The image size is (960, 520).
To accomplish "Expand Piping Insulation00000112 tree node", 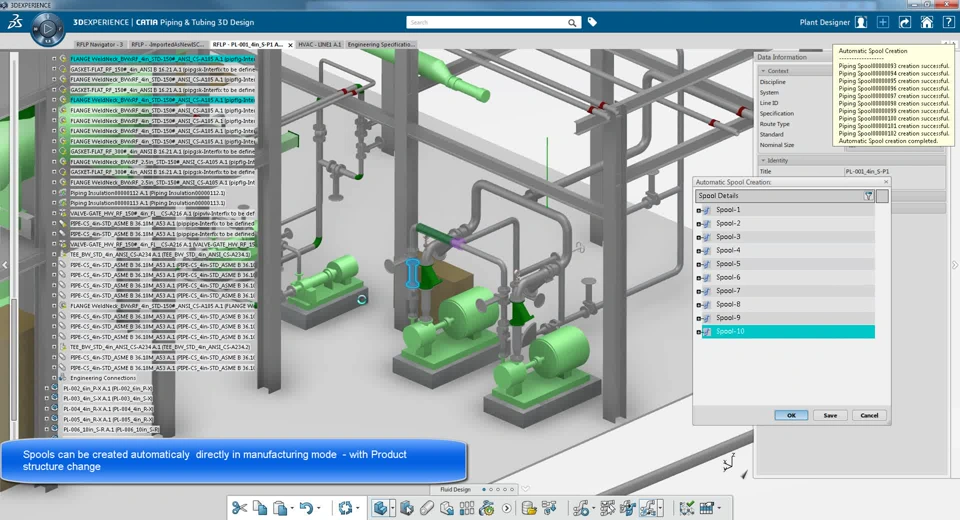I will pos(54,192).
